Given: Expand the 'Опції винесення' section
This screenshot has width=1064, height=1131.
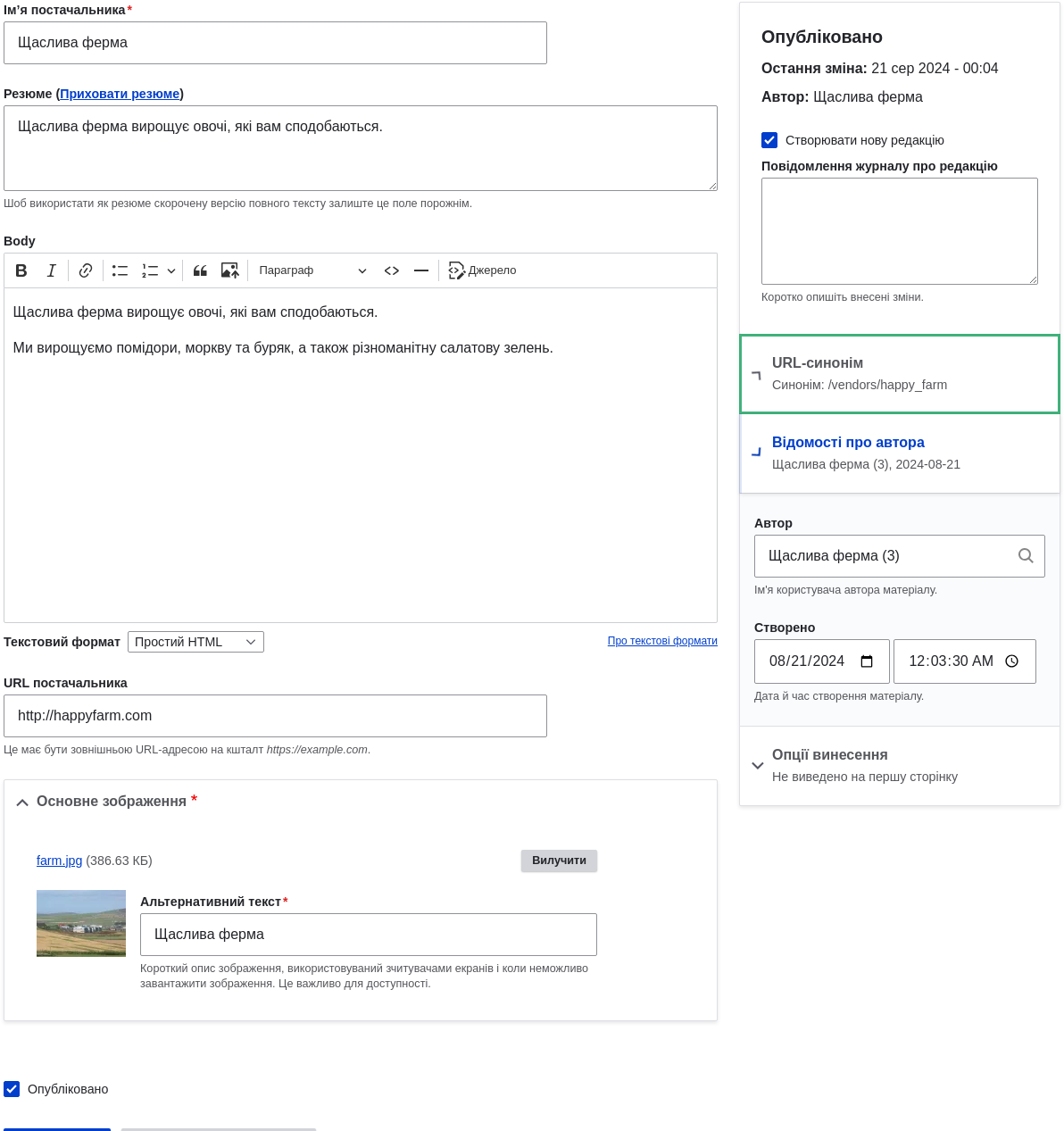Looking at the screenshot, I should (829, 755).
